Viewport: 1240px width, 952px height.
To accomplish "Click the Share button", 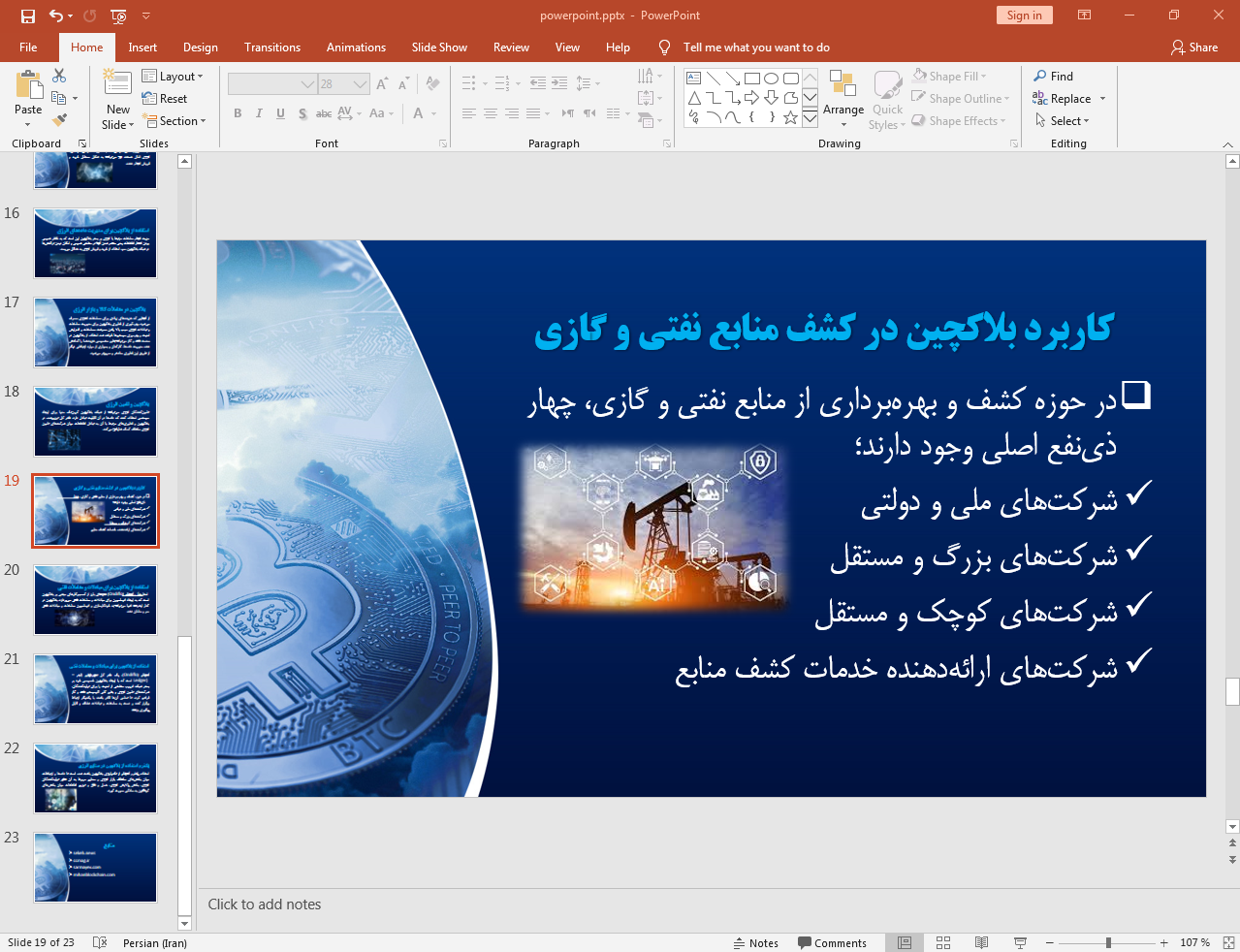I will click(x=1194, y=48).
